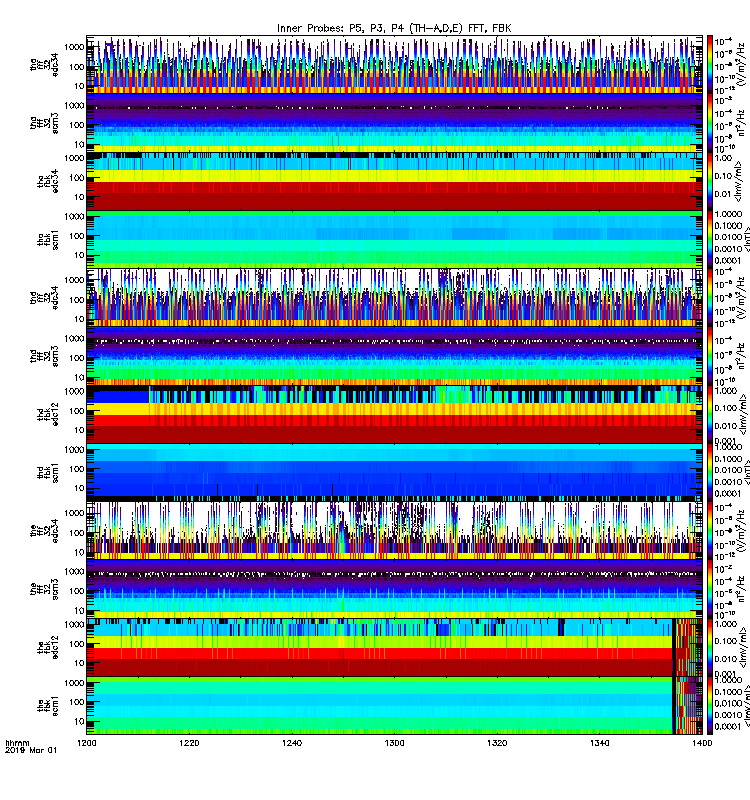This screenshot has height=800, width=750.
Task: Click the 'hhmm' time format label
Action: pos(17,743)
